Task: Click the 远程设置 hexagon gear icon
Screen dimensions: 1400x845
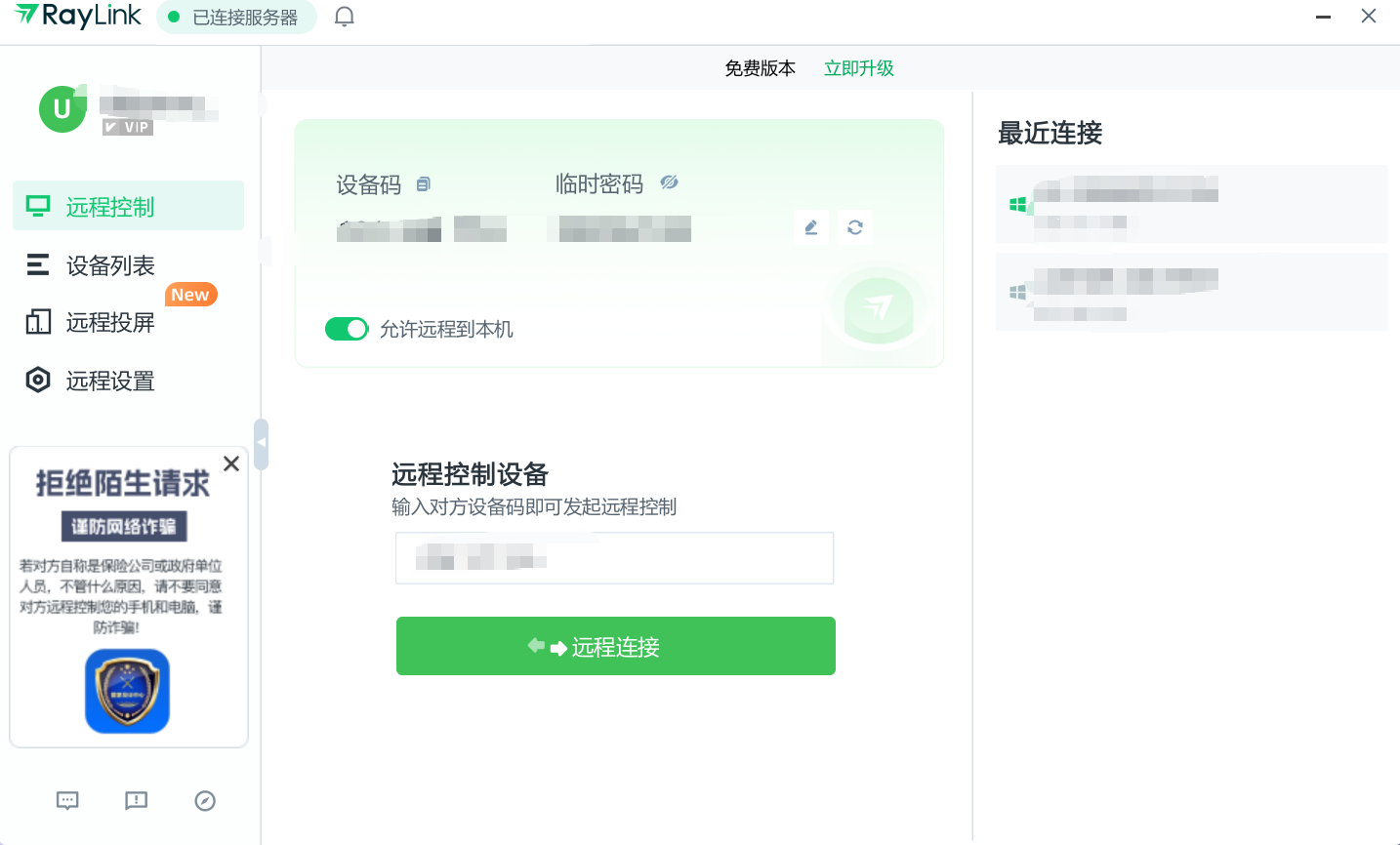Action: pos(38,381)
